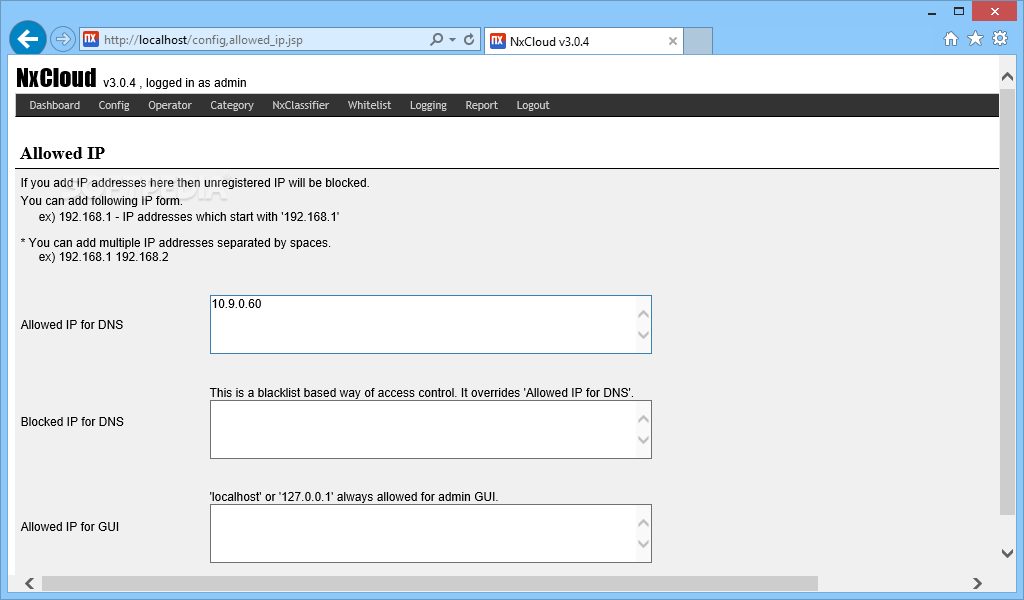Open the Report menu
Image resolution: width=1024 pixels, height=600 pixels.
coord(481,105)
